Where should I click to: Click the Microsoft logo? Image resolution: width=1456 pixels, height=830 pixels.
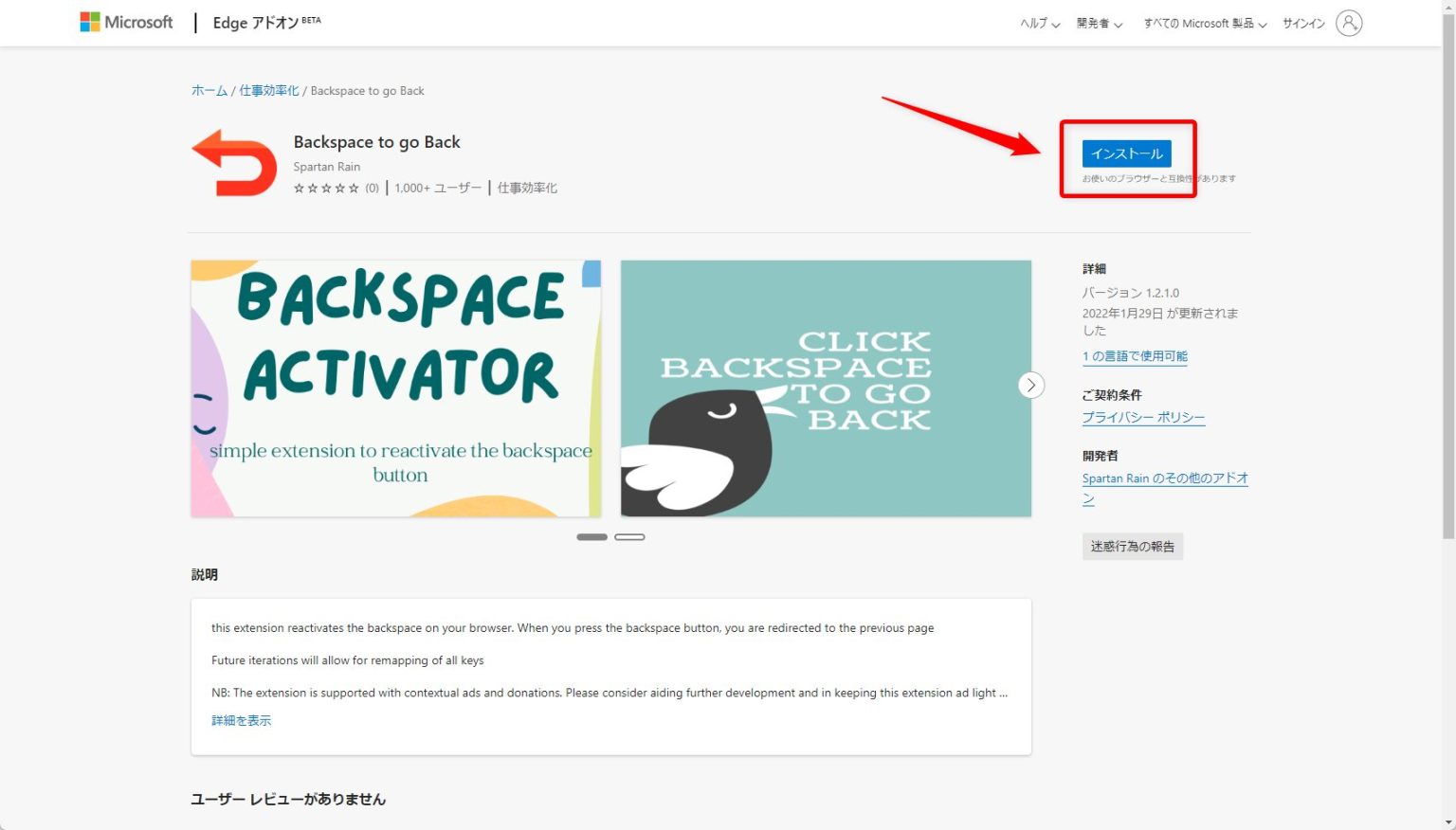(126, 22)
